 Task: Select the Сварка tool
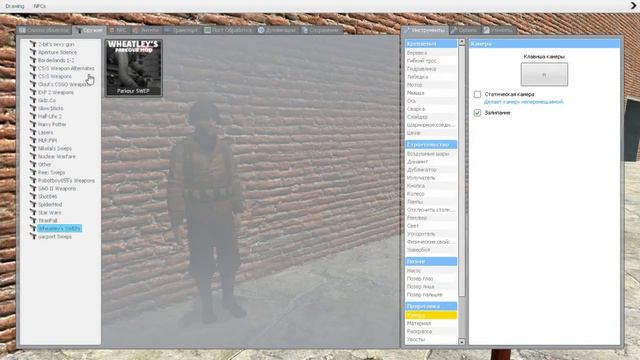point(431,109)
